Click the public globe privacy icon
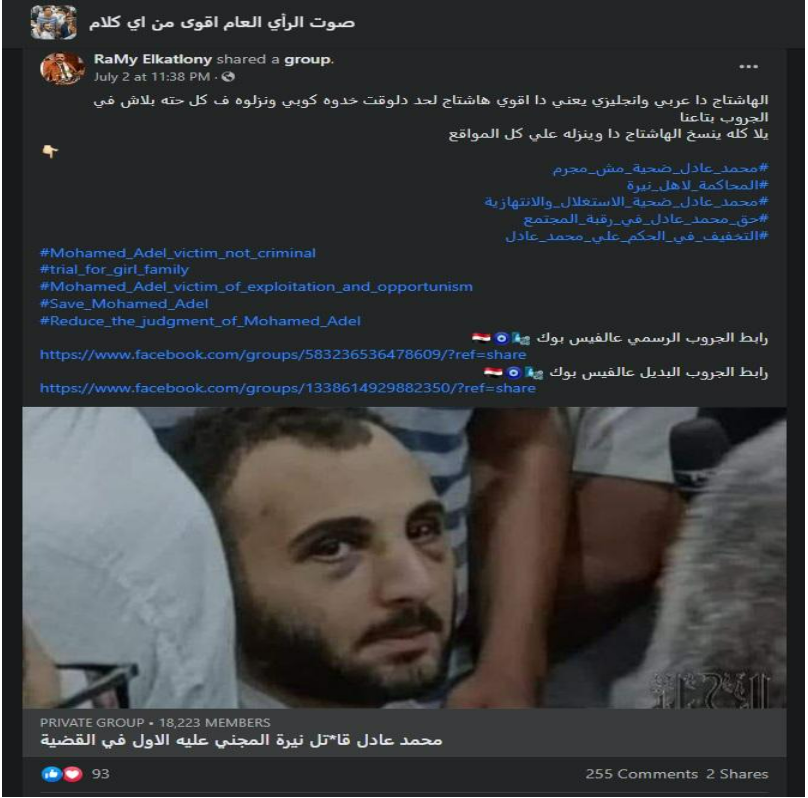 pyautogui.click(x=228, y=77)
